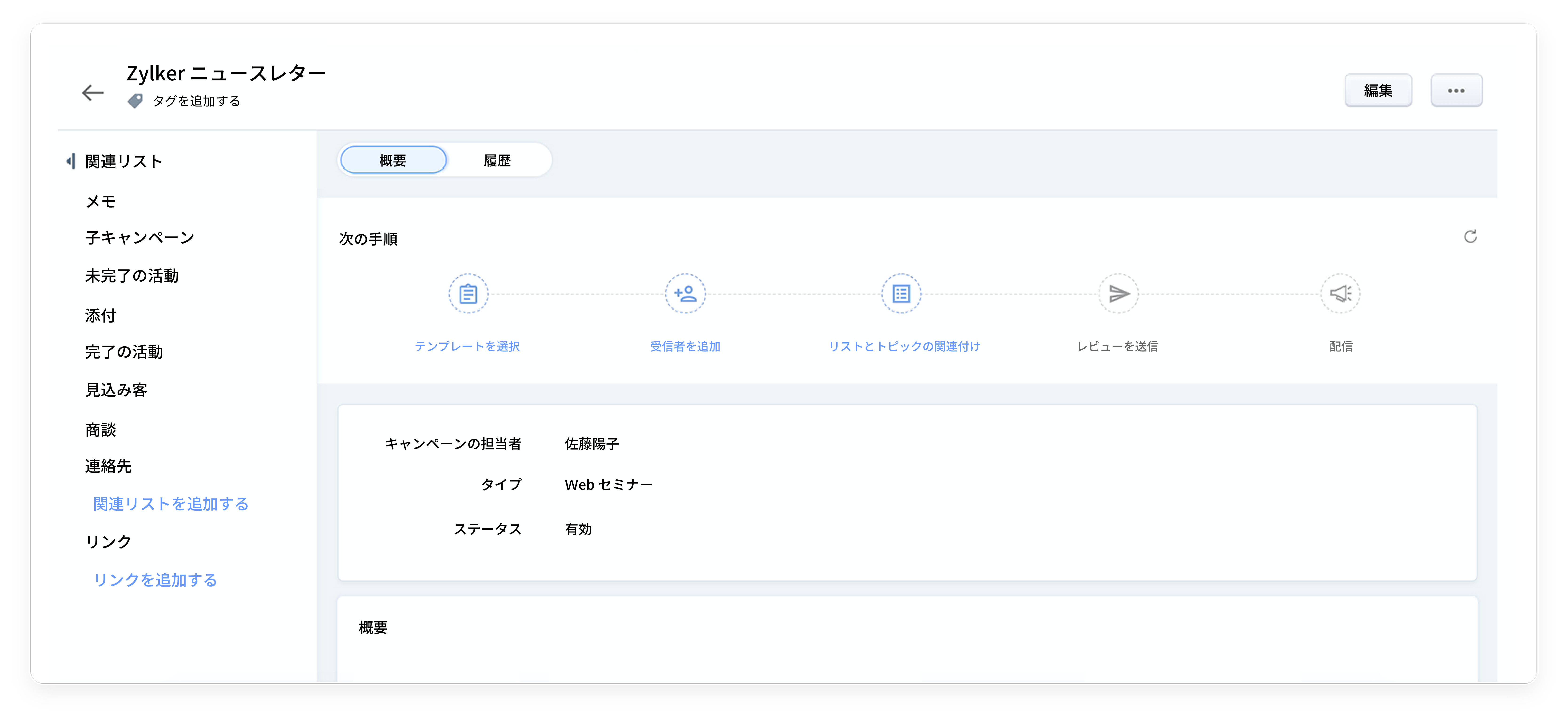Click 関連リストを追加する link
This screenshot has width=1568, height=722.
[171, 504]
